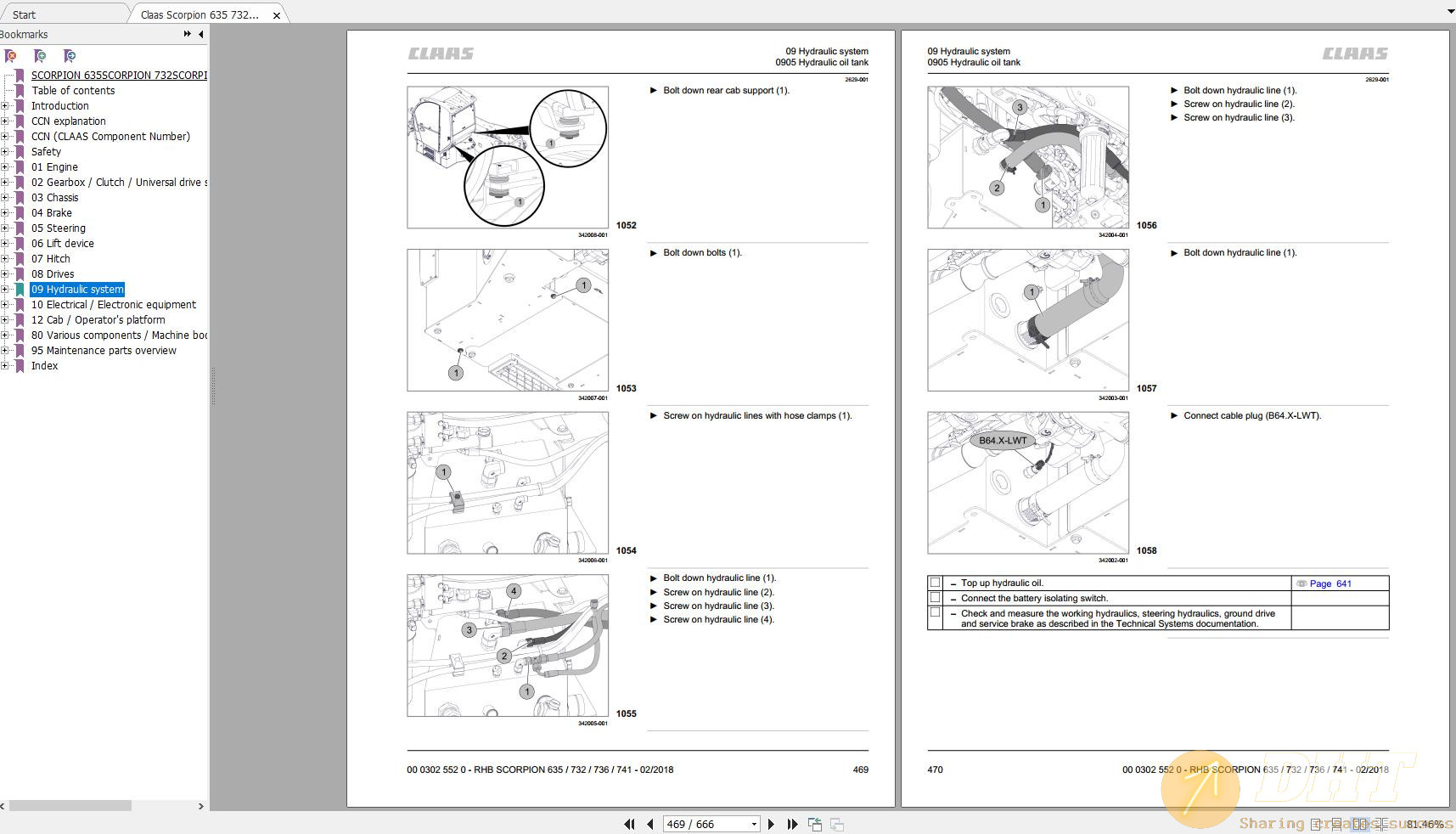Image resolution: width=1456 pixels, height=834 pixels.
Task: Expand the 01 Engine bookmark node
Action: (4, 167)
